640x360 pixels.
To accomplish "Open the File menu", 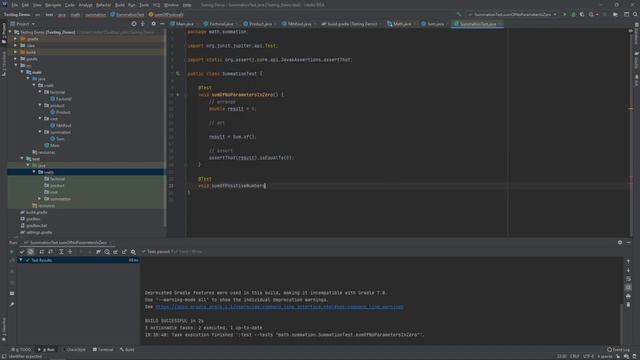I will (15, 5).
